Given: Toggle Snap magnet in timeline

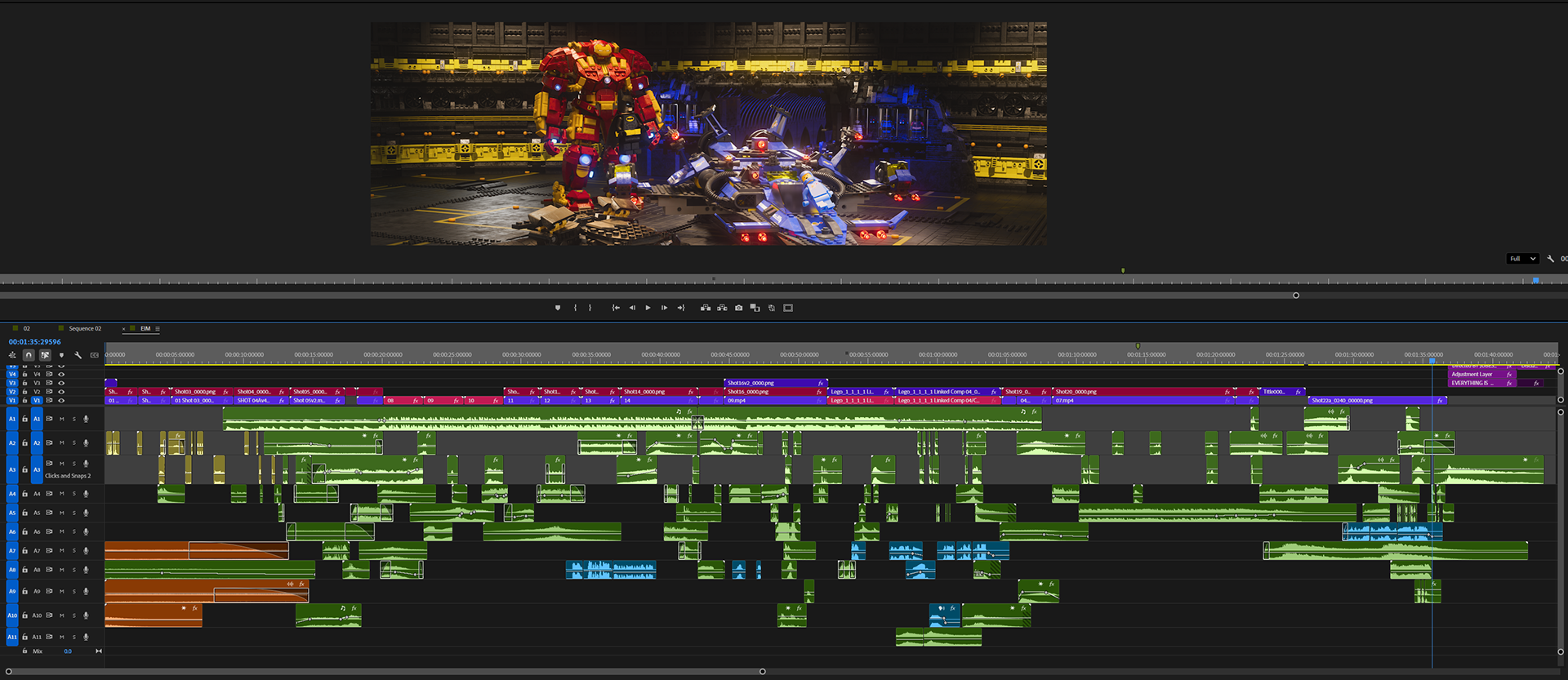Looking at the screenshot, I should [x=29, y=355].
